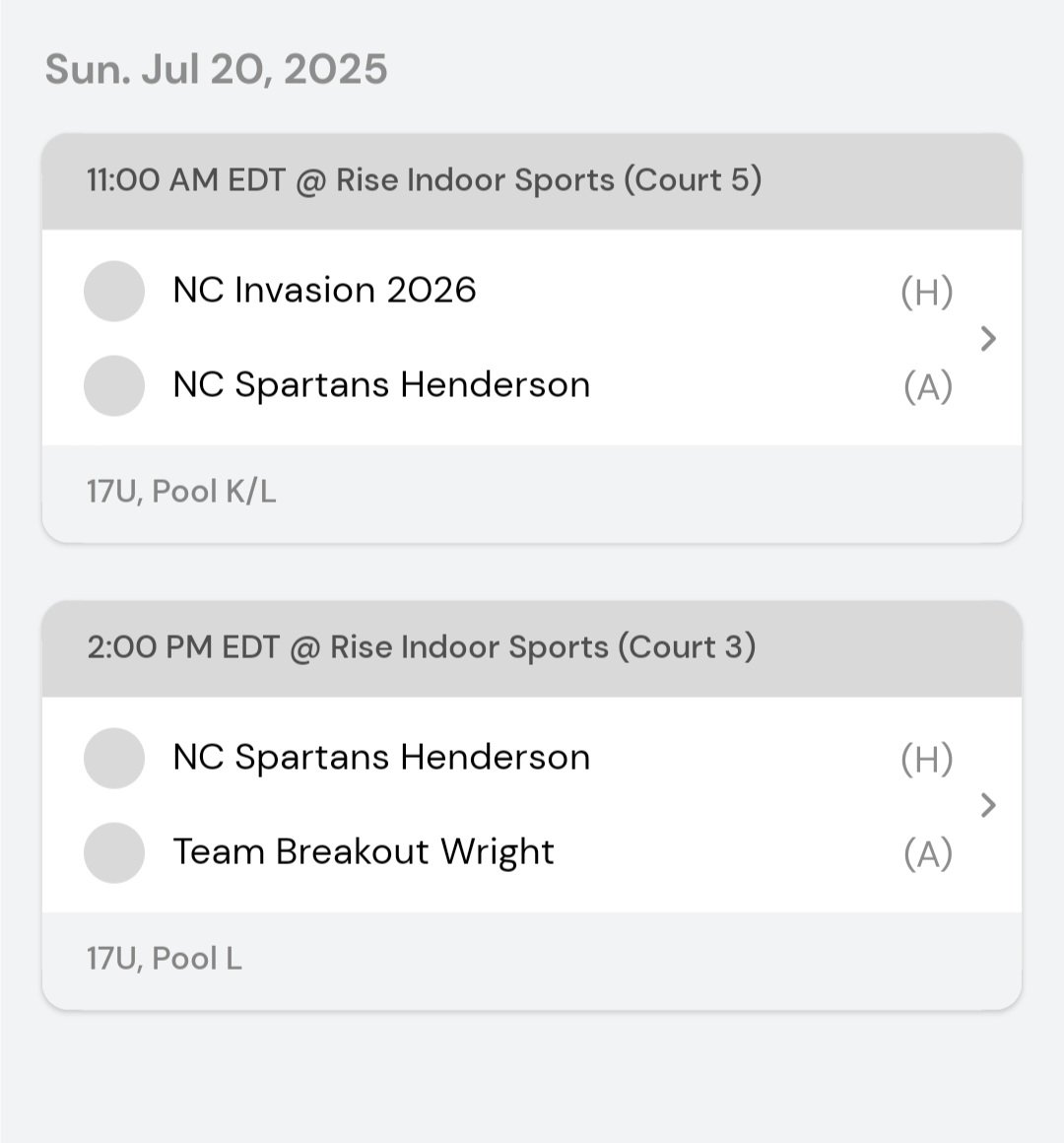1064x1143 pixels.
Task: Click NC Invasion 2026 team logo placeholder
Action: [114, 291]
